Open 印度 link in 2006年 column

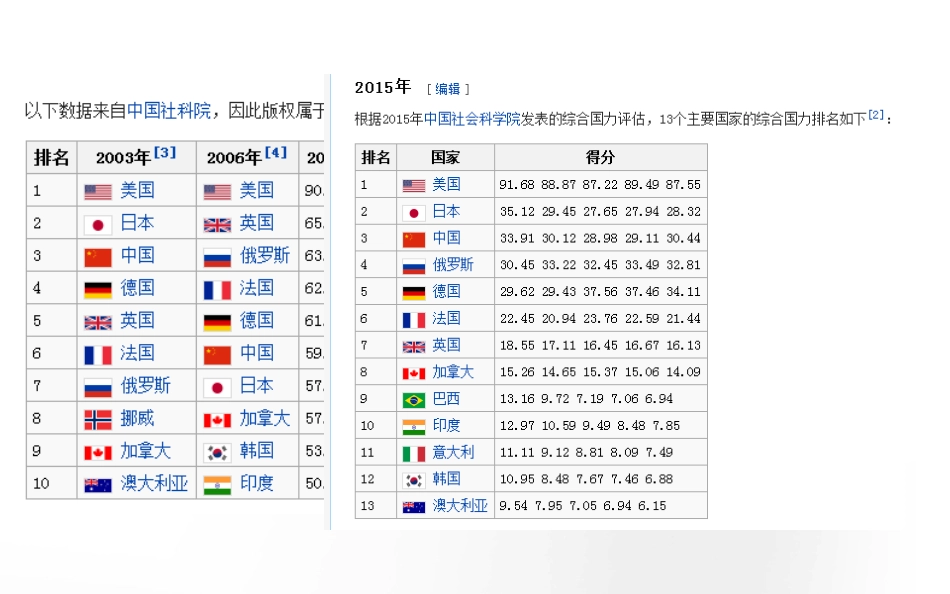click(257, 482)
